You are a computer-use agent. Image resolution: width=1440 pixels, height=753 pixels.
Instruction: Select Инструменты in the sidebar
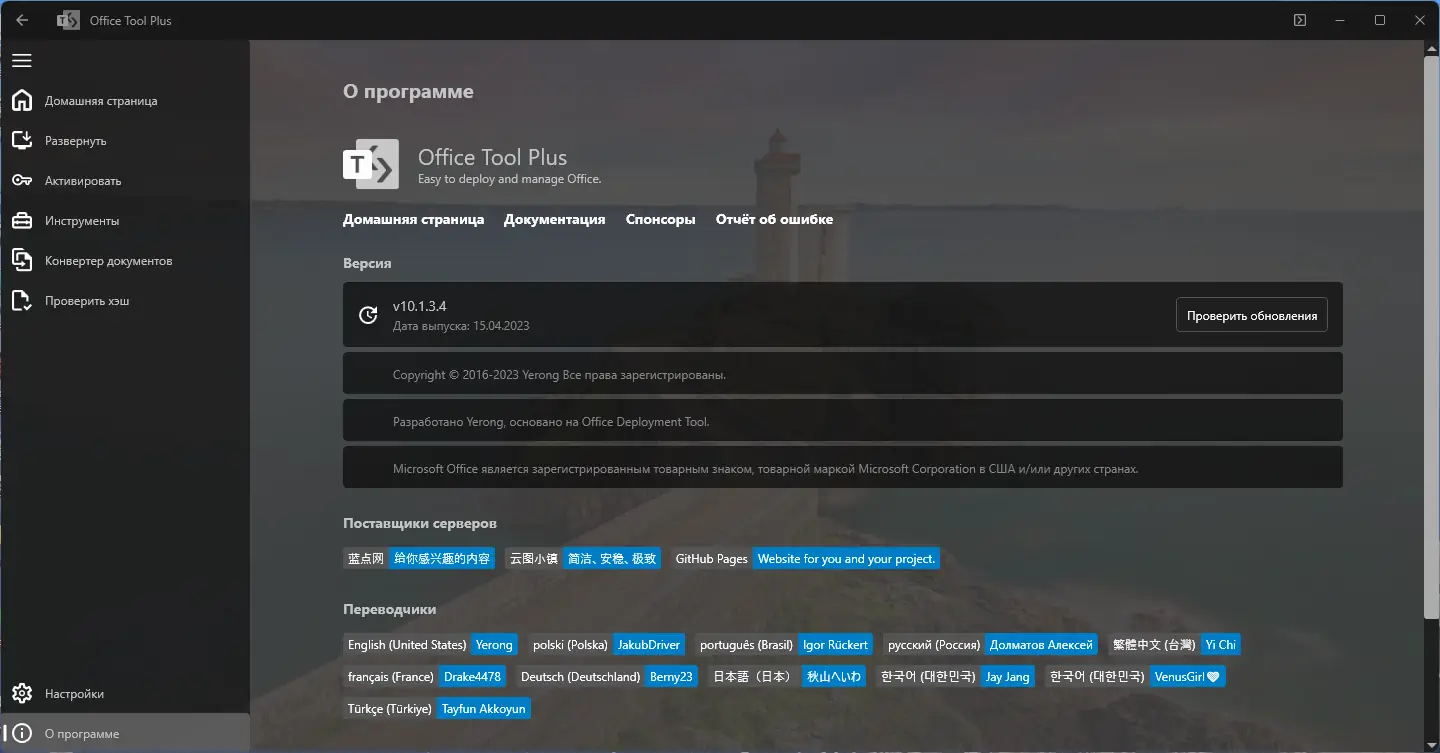pyautogui.click(x=125, y=221)
